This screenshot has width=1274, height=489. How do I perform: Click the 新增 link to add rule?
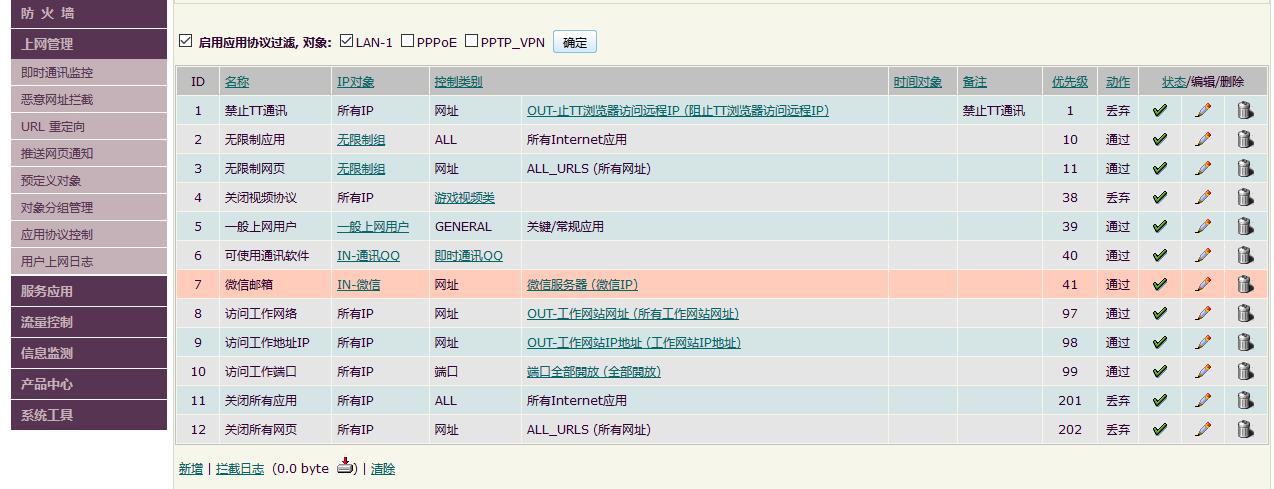point(190,469)
